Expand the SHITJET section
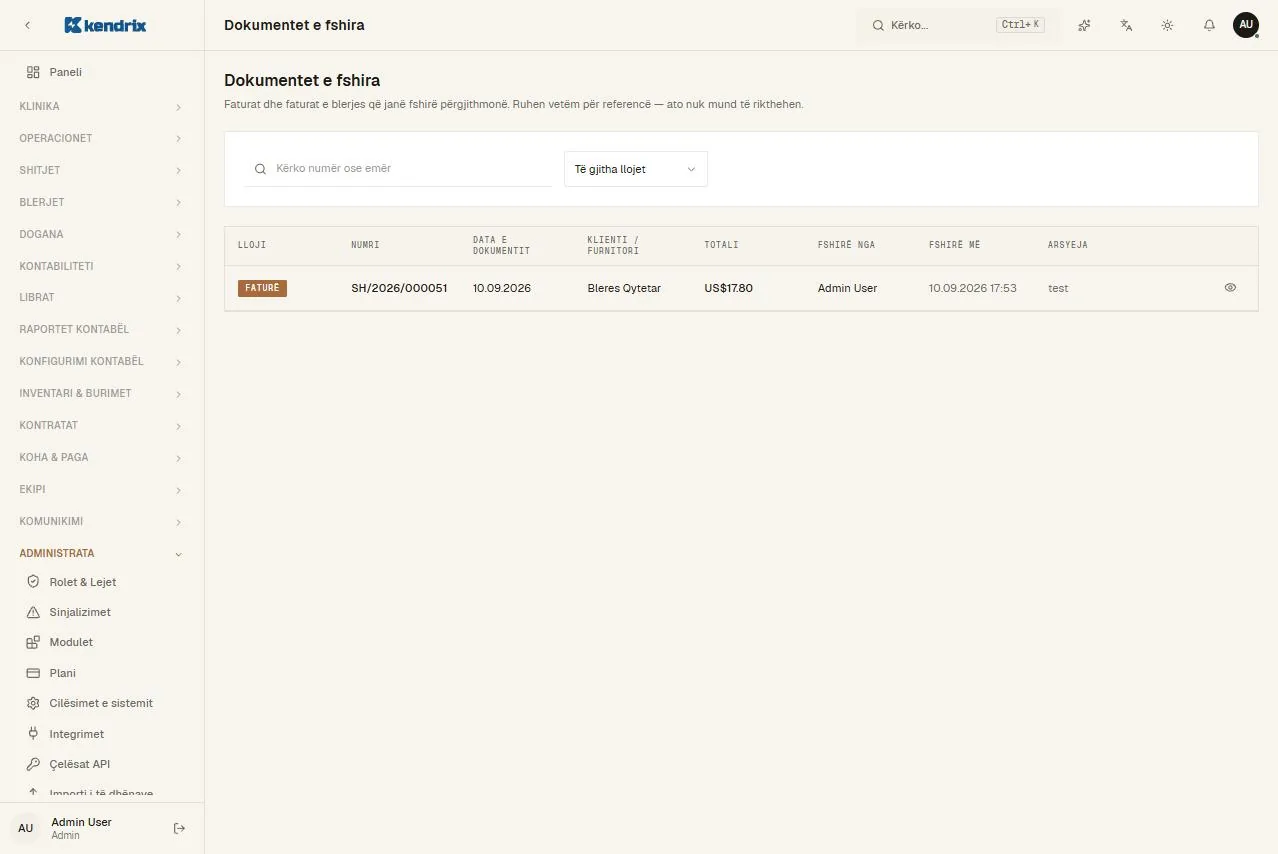 click(102, 170)
